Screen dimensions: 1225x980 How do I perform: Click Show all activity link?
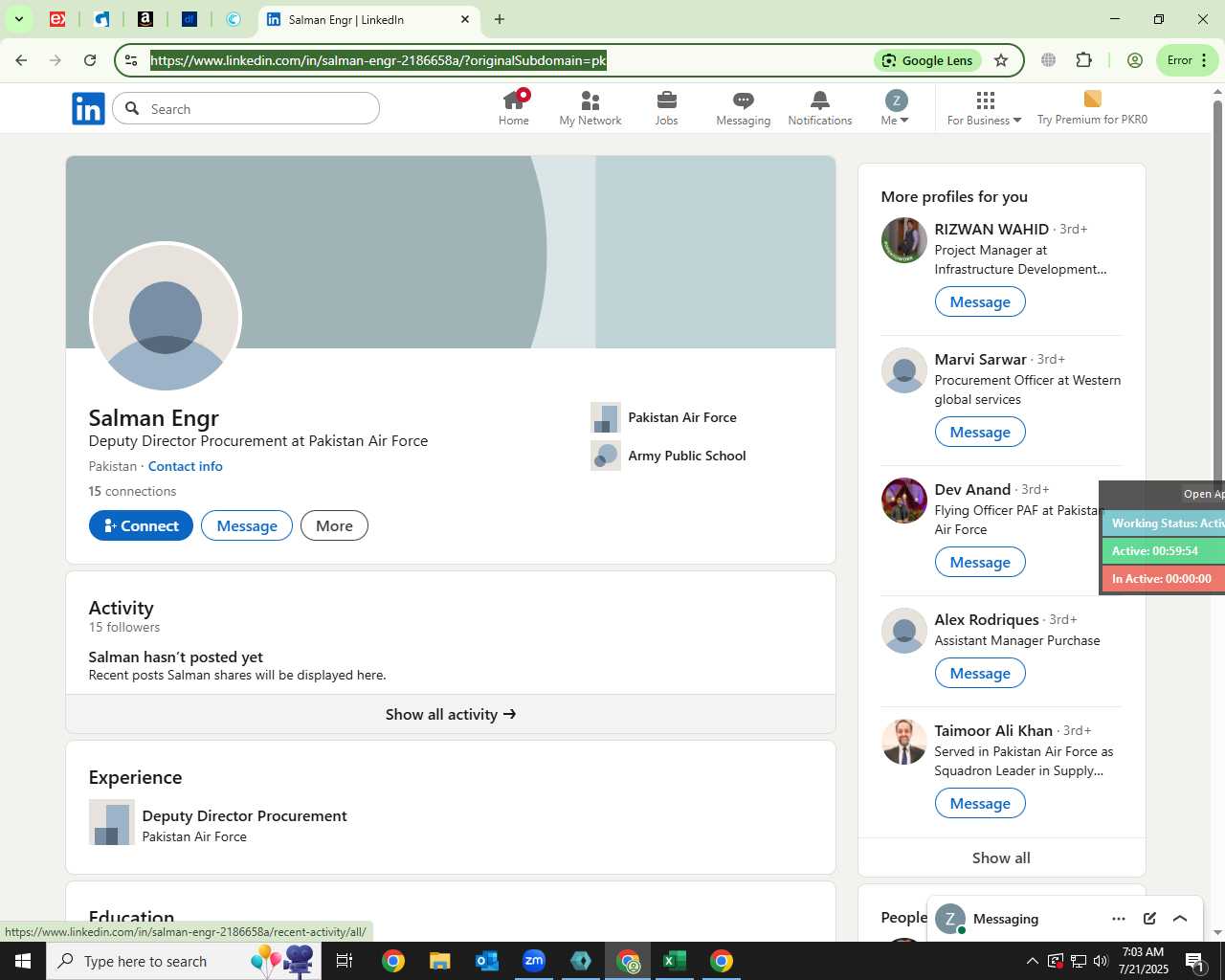451,714
